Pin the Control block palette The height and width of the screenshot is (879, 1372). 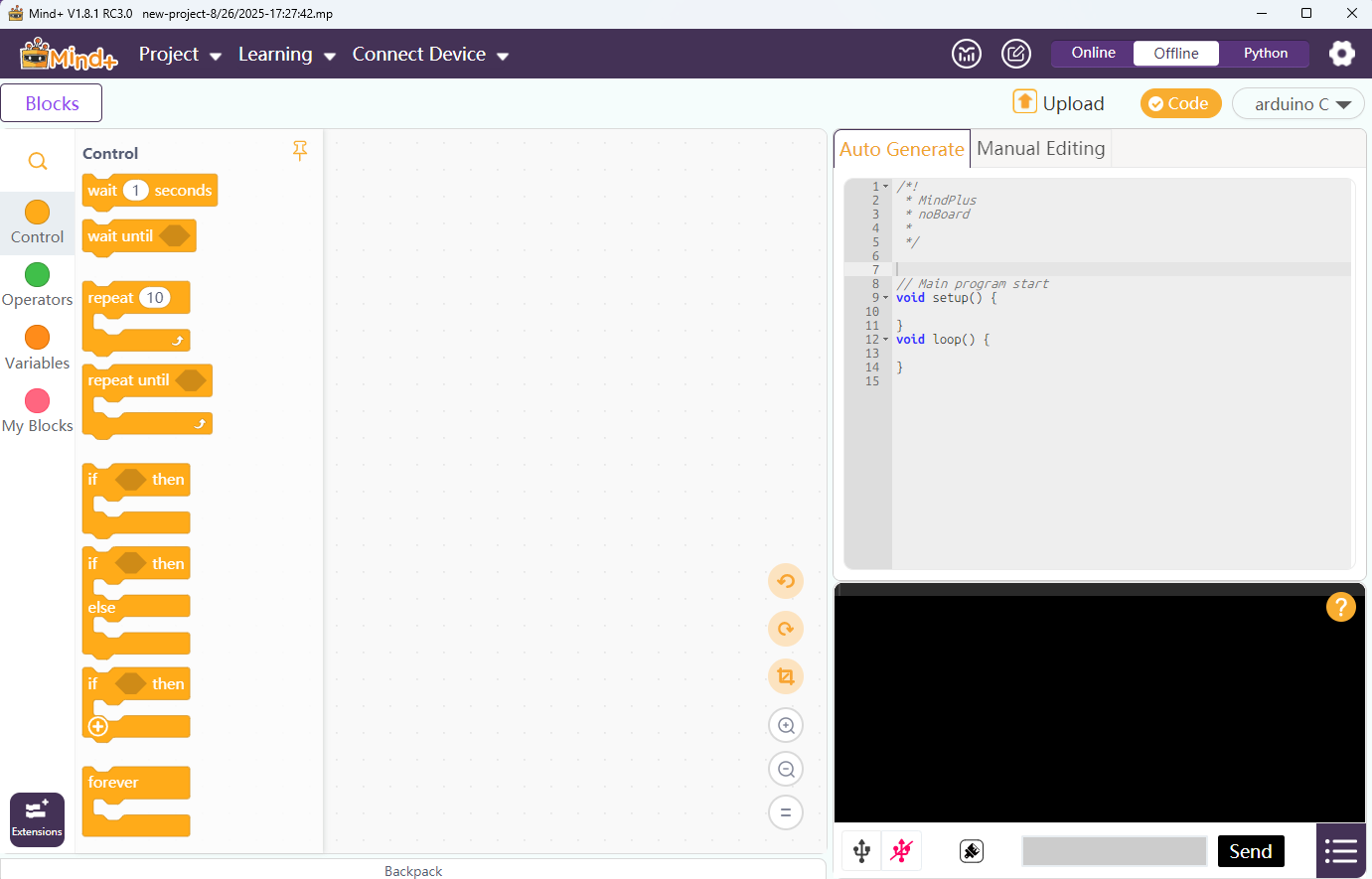(299, 151)
